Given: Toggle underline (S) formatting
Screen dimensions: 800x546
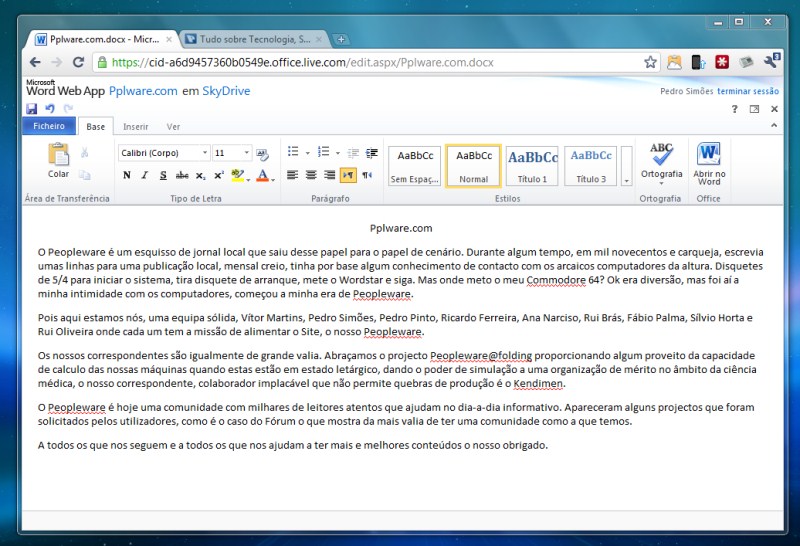Looking at the screenshot, I should 163,176.
